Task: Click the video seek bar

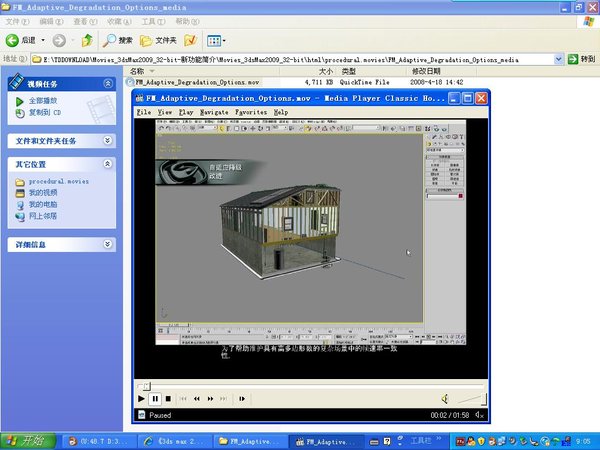Action: point(310,385)
